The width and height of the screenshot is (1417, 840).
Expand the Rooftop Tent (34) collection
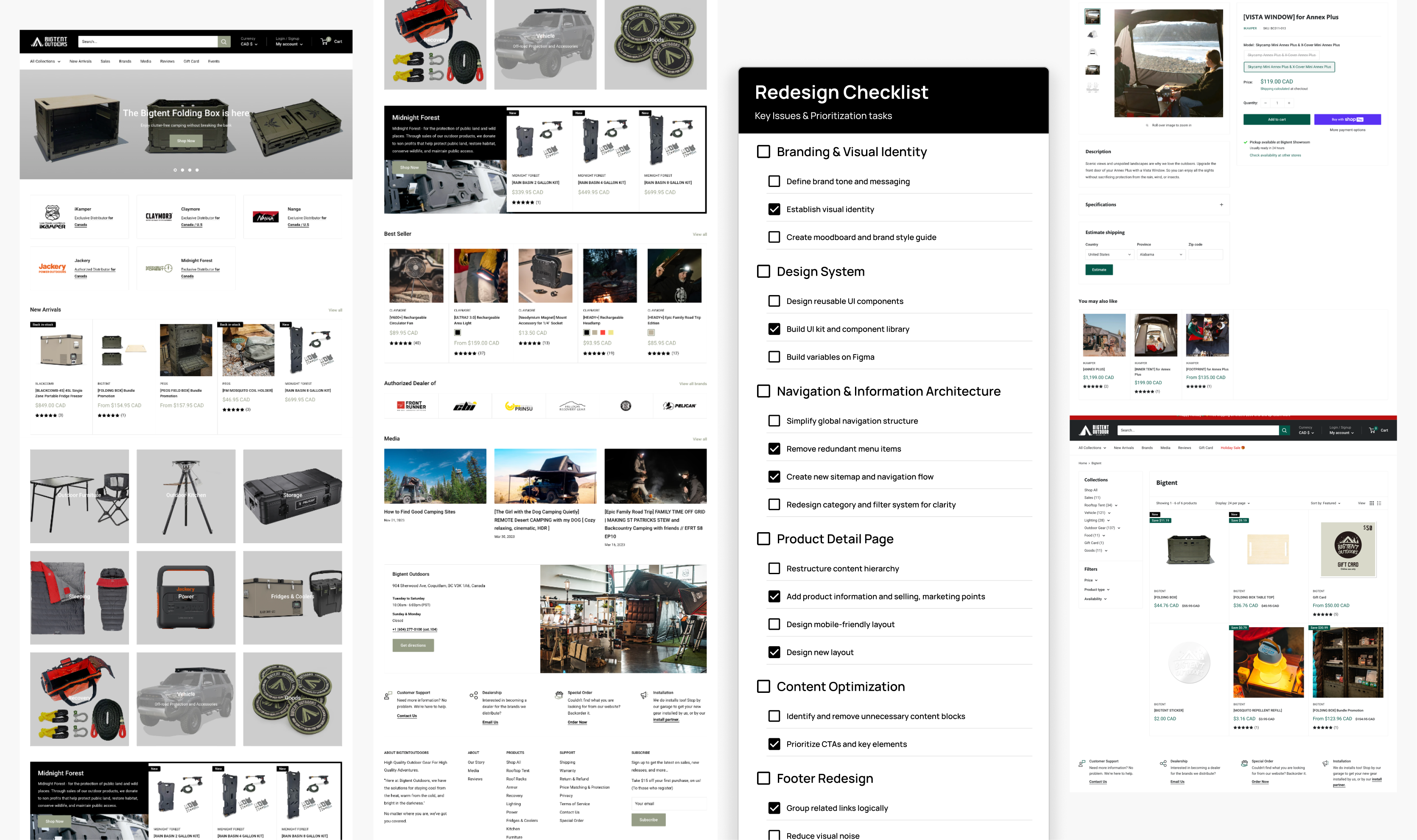click(x=1101, y=505)
